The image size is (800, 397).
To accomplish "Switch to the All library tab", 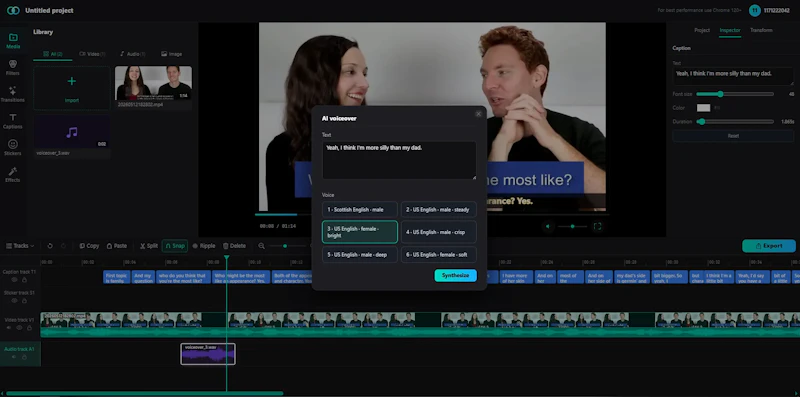I will coord(53,54).
